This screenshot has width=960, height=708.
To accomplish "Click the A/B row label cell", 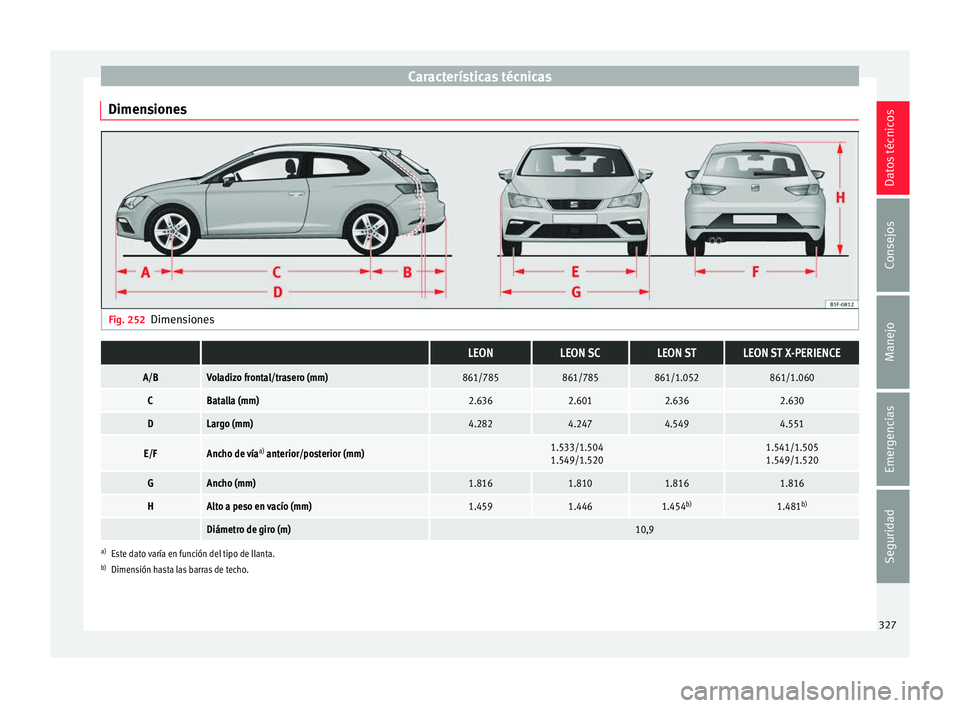I will (151, 377).
